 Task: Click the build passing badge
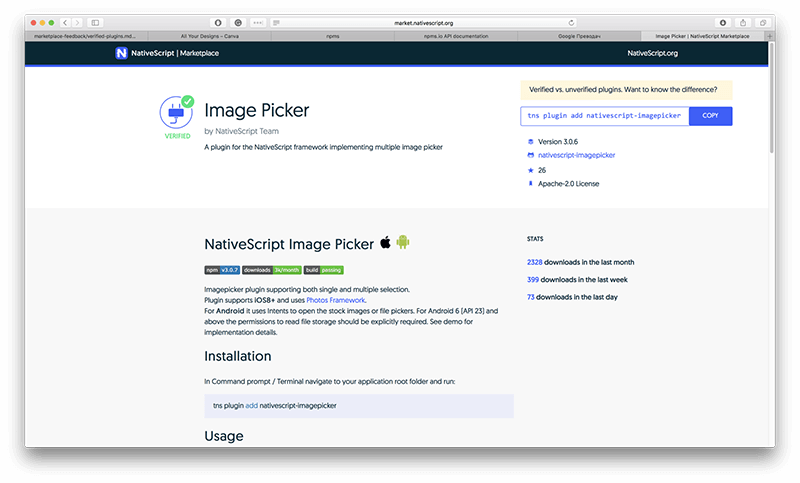[x=323, y=270]
